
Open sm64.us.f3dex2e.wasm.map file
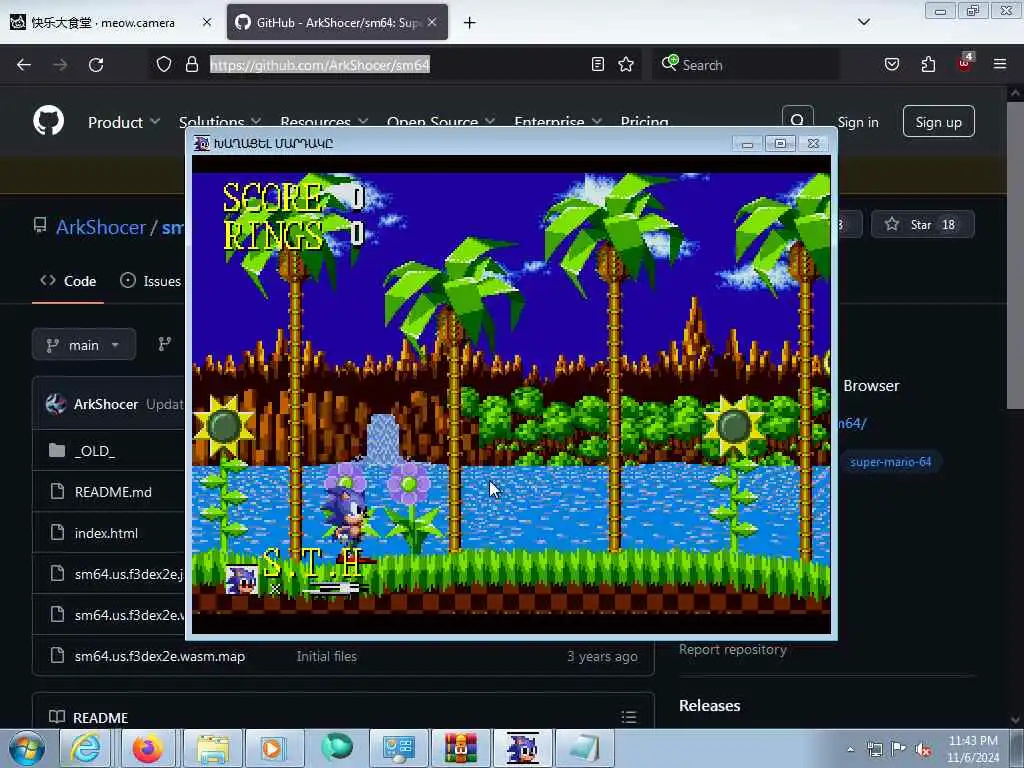click(159, 656)
